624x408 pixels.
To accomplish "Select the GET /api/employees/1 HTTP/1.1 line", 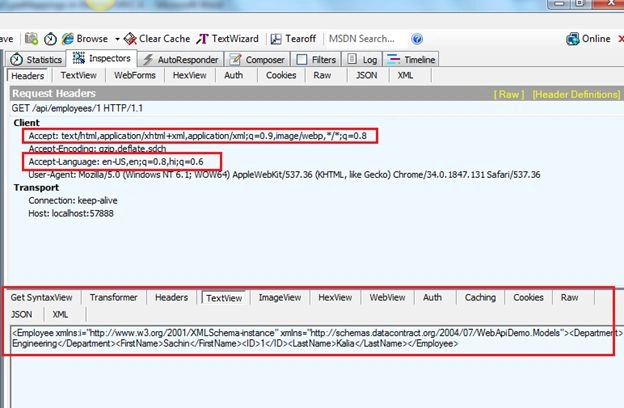I will point(77,108).
